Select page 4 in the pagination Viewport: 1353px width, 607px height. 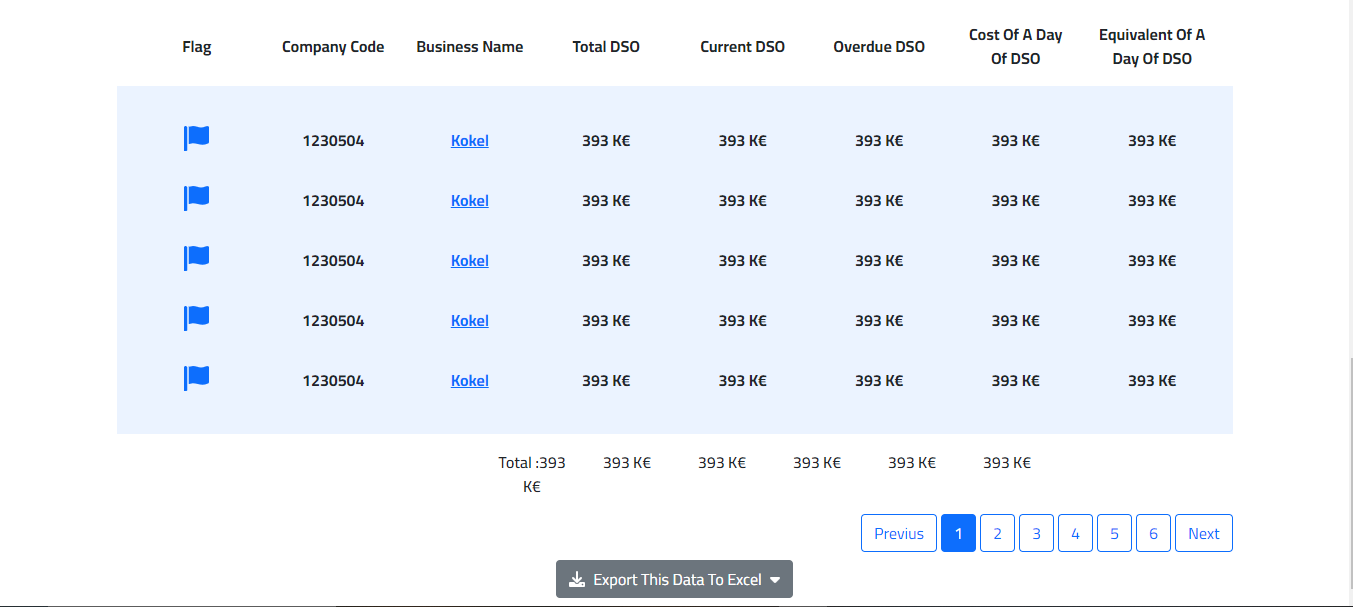tap(1075, 533)
